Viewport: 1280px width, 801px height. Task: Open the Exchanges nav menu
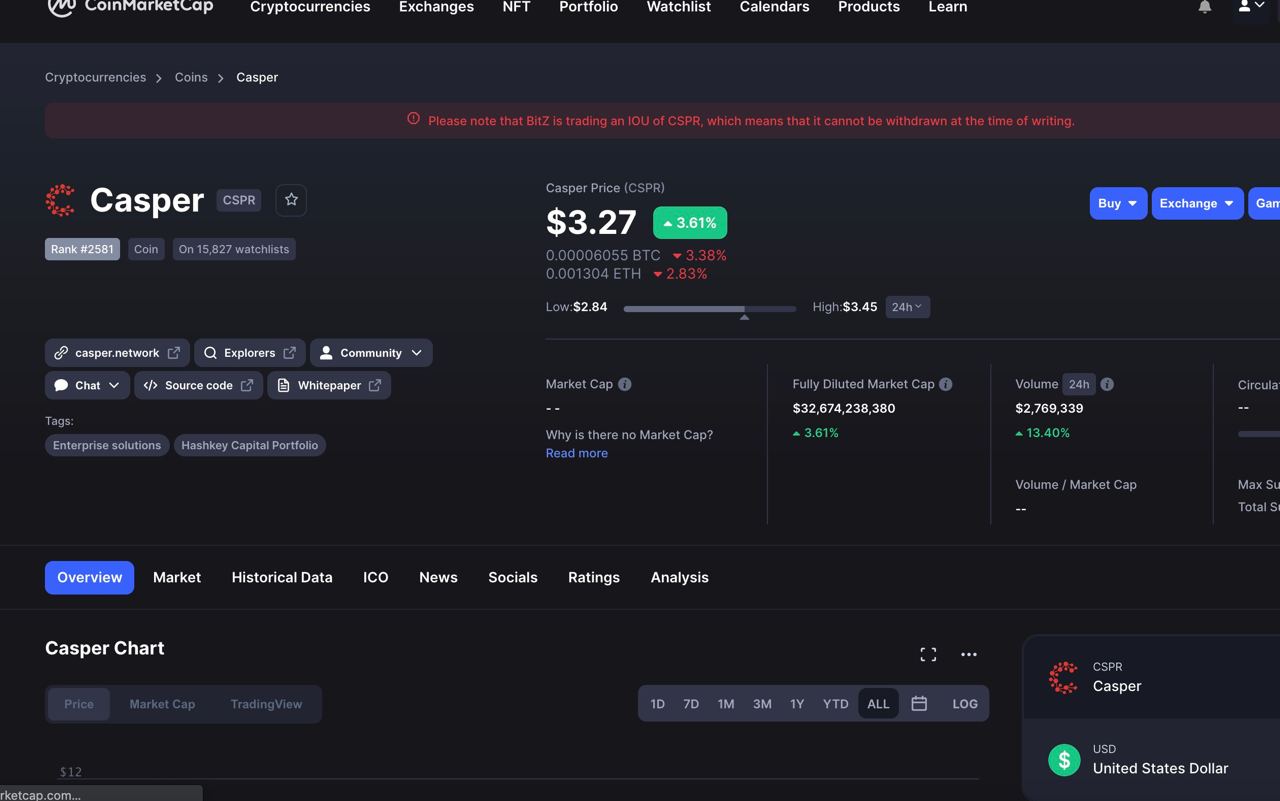tap(436, 7)
